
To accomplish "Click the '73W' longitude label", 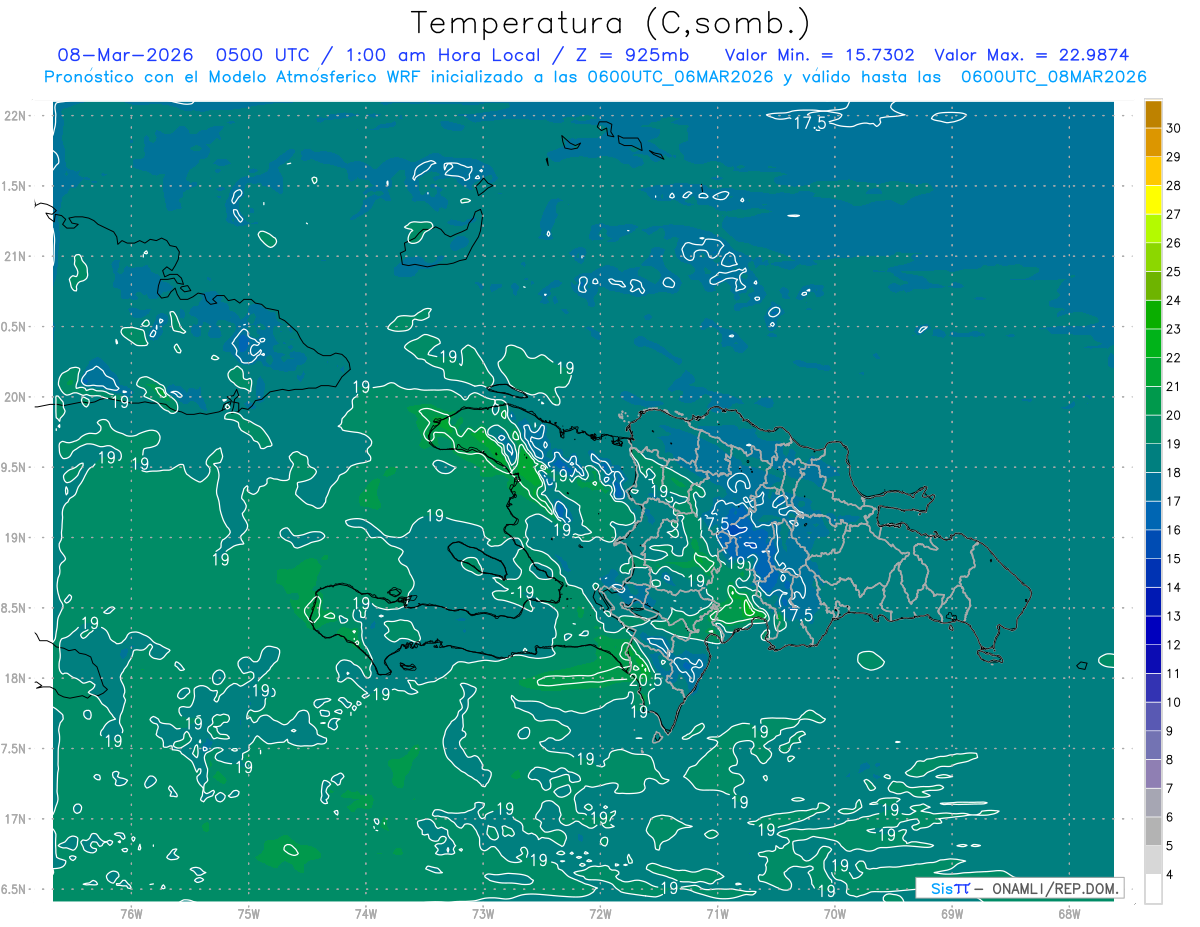I will coord(483,913).
